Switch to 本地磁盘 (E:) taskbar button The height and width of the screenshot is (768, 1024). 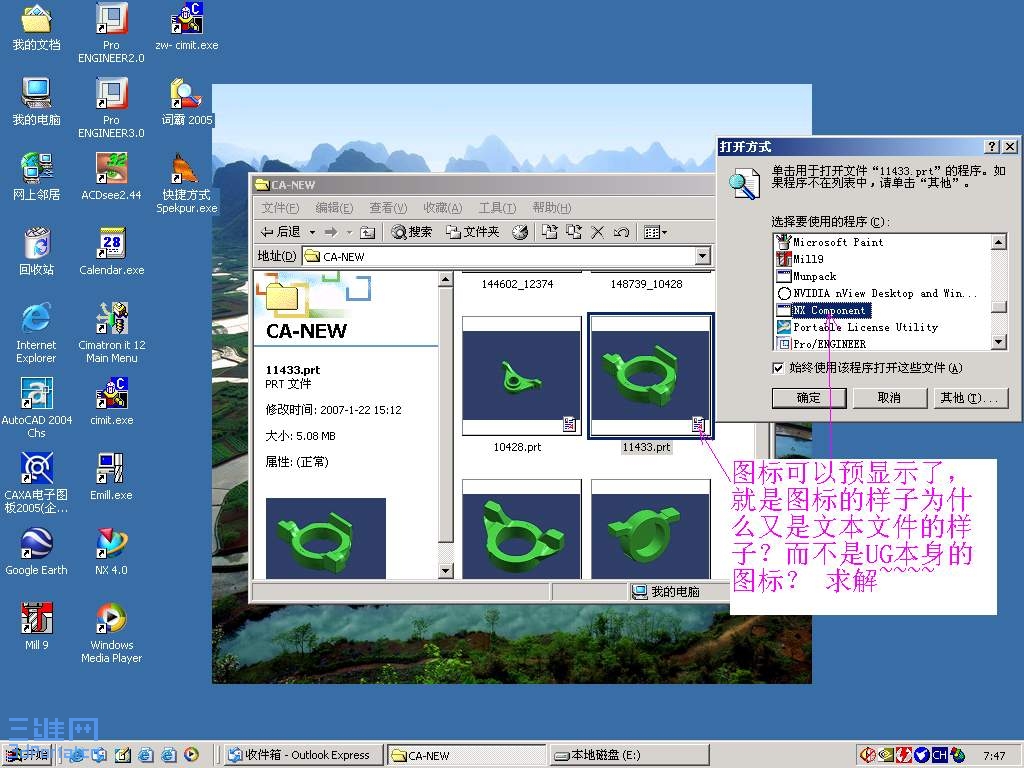click(x=628, y=755)
